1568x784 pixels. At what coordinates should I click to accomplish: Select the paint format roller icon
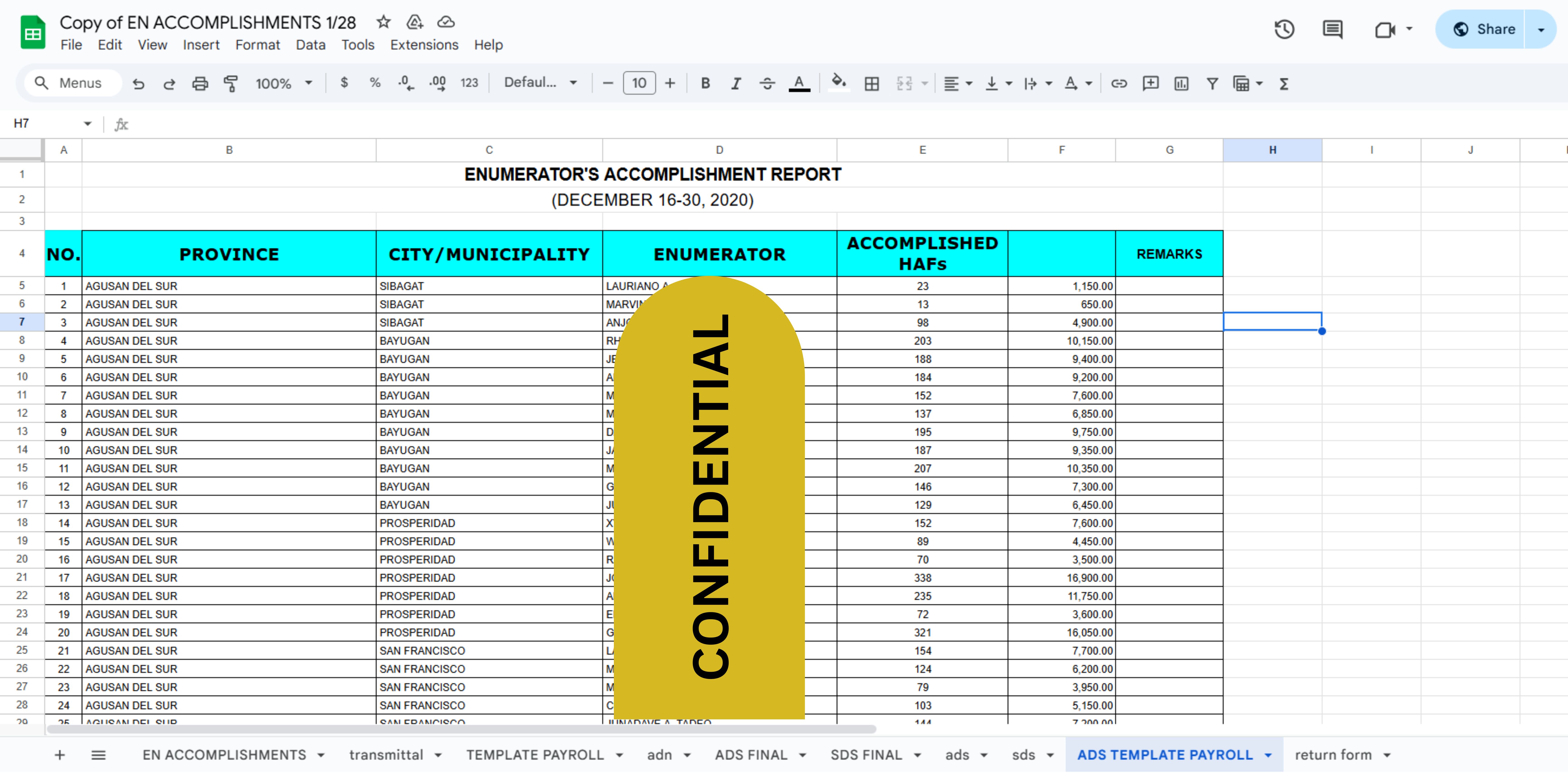231,83
